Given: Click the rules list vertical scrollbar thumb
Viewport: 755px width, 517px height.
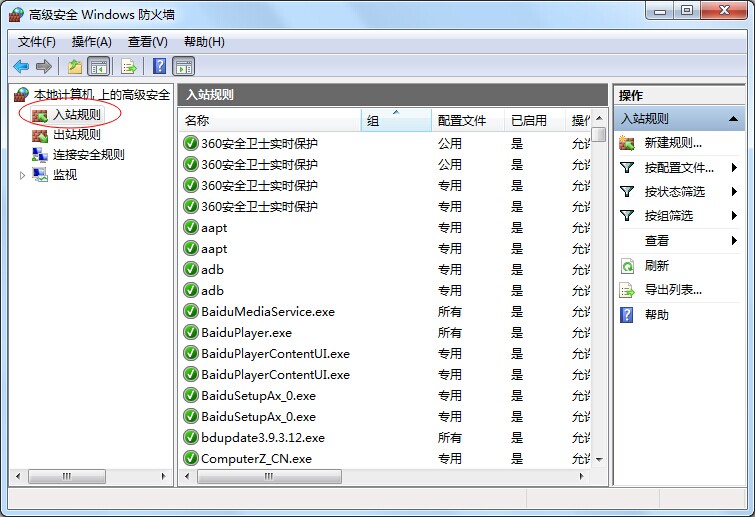Looking at the screenshot, I should [x=599, y=134].
